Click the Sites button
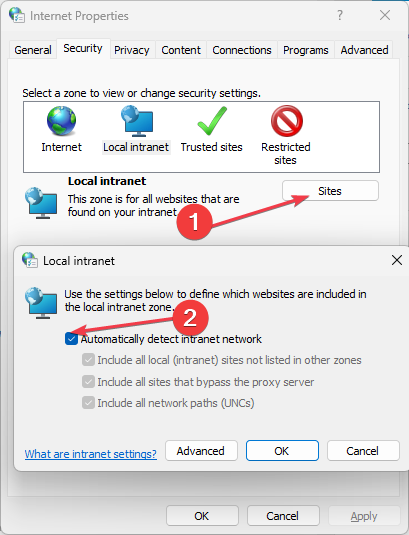 click(330, 191)
